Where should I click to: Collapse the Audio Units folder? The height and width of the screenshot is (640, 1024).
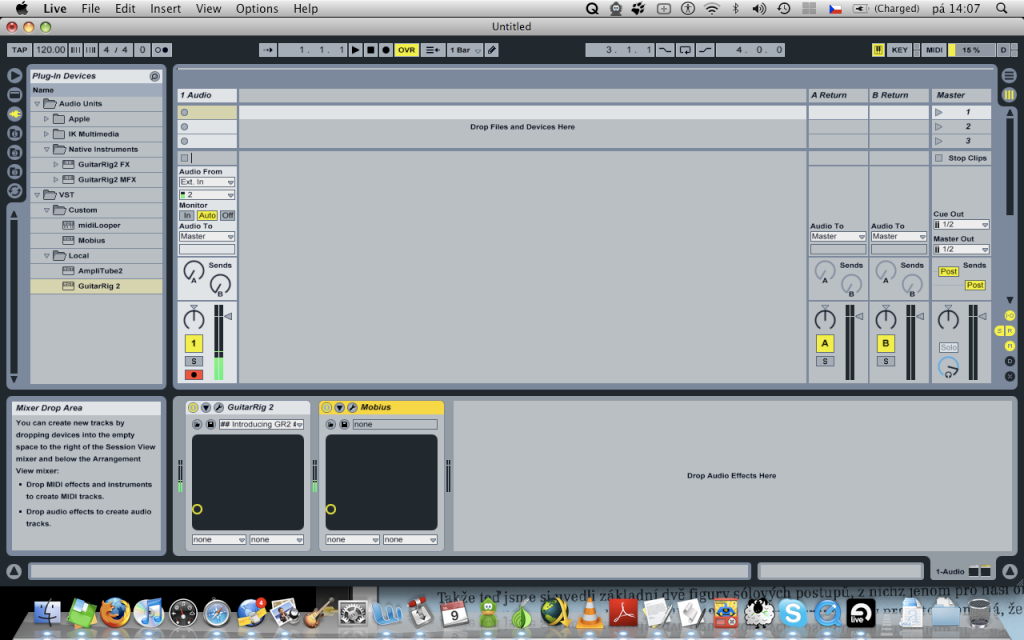[x=37, y=104]
